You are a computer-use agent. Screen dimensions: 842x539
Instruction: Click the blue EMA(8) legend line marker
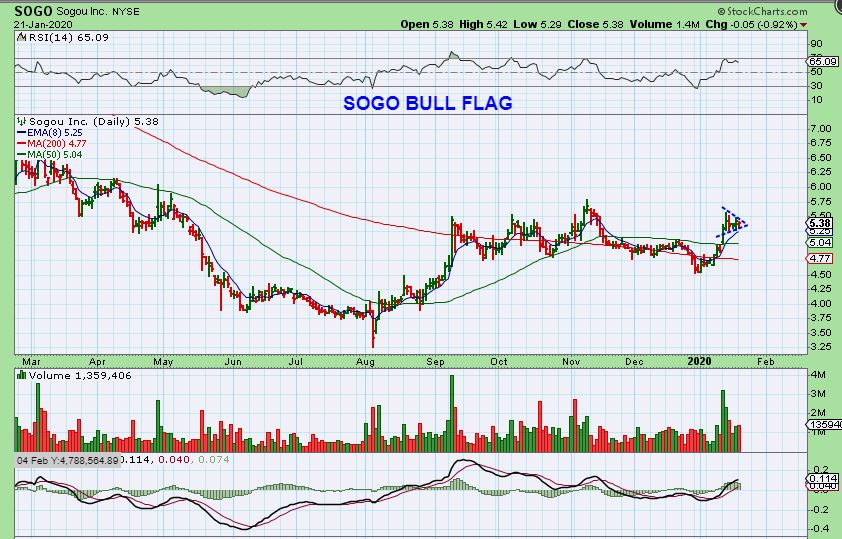pyautogui.click(x=22, y=133)
